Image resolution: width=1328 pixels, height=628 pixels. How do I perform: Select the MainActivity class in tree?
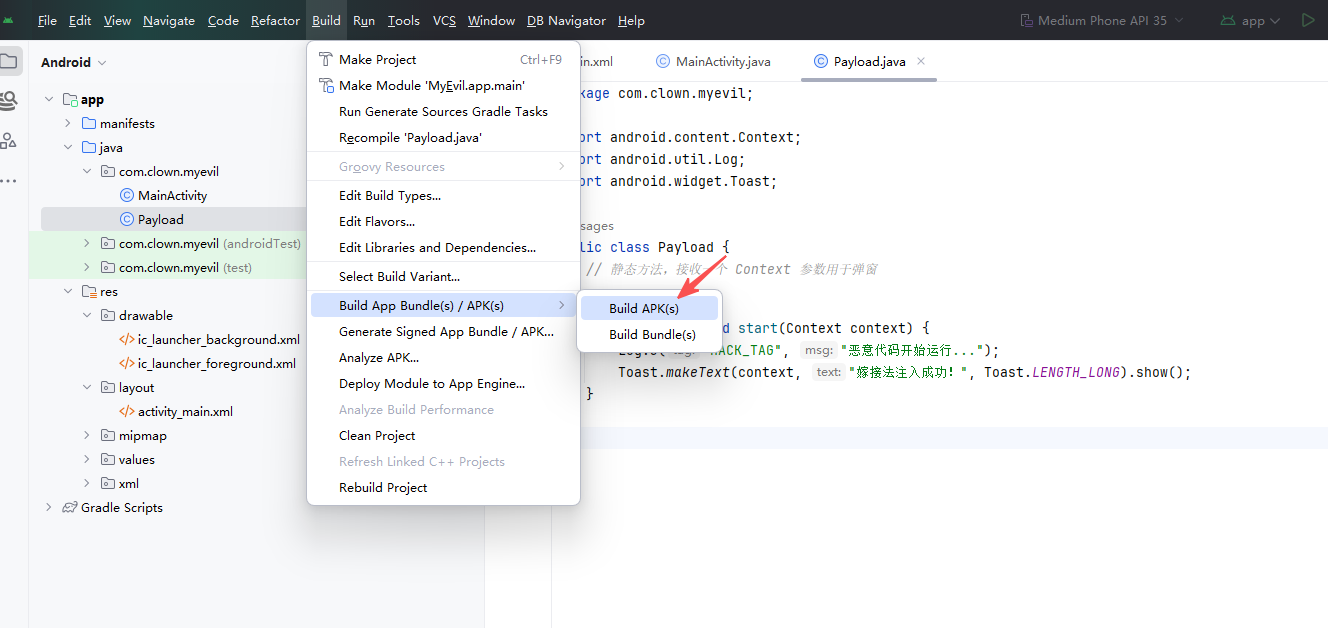pyautogui.click(x=172, y=196)
